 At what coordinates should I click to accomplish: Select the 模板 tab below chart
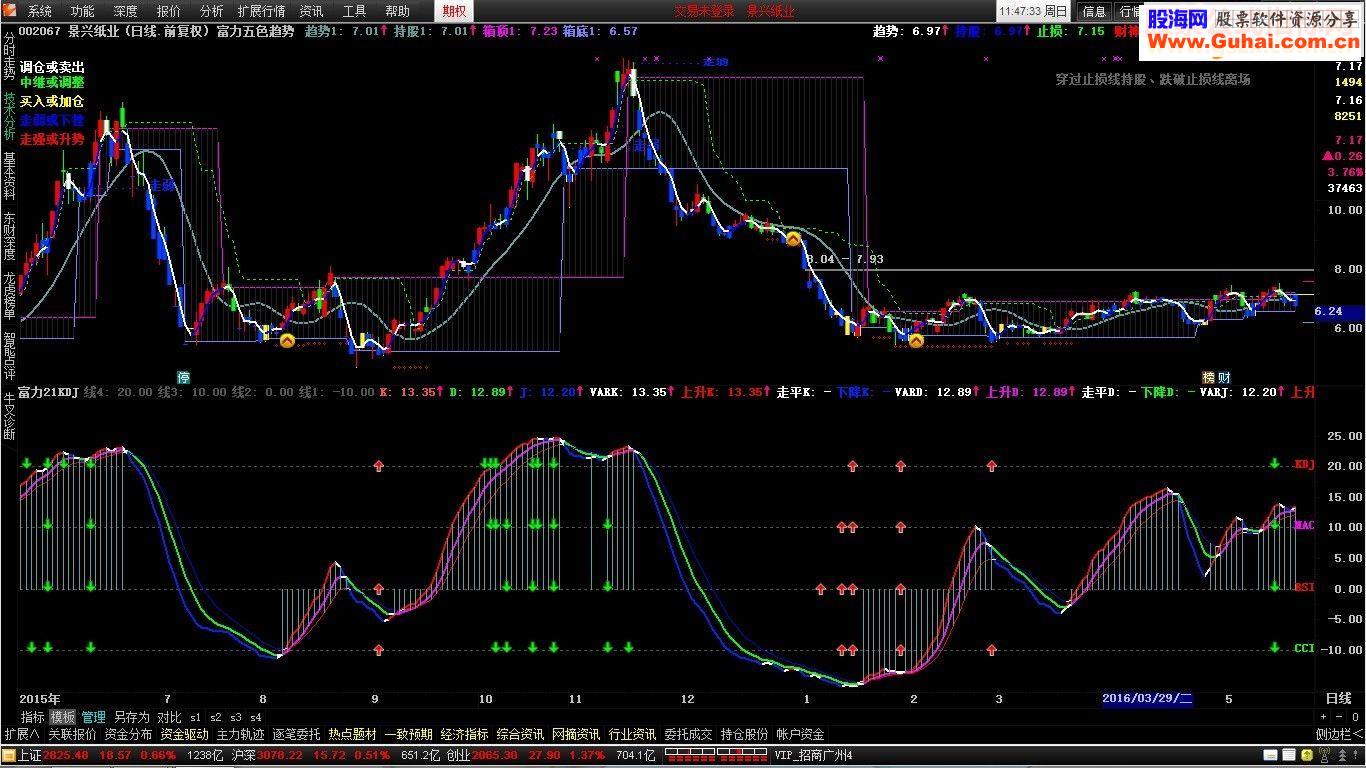63,717
